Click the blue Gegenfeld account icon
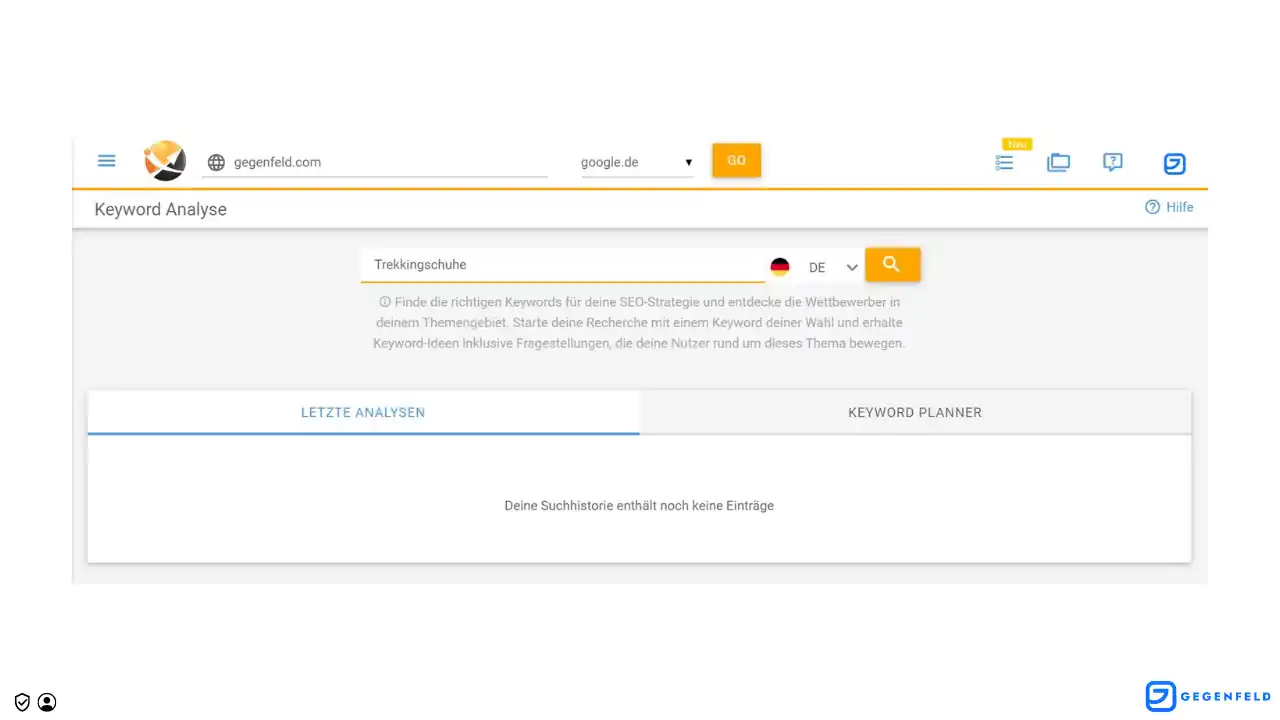 tap(1174, 164)
